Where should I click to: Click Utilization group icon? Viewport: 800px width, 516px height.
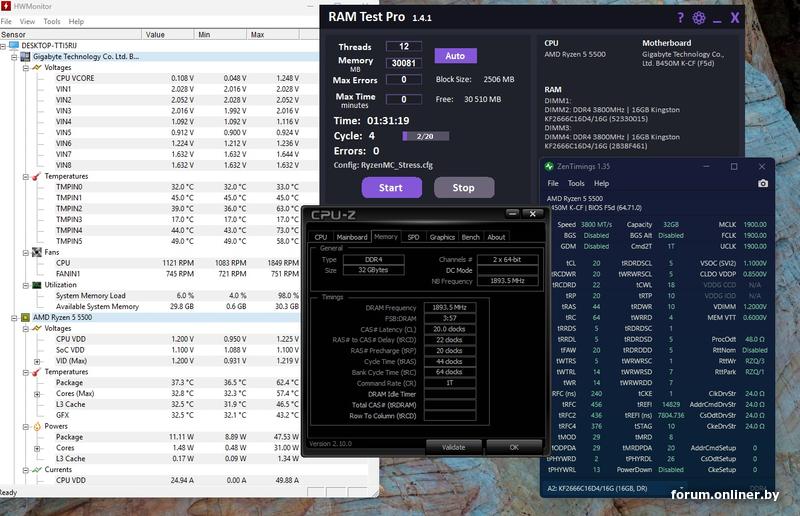click(x=37, y=285)
